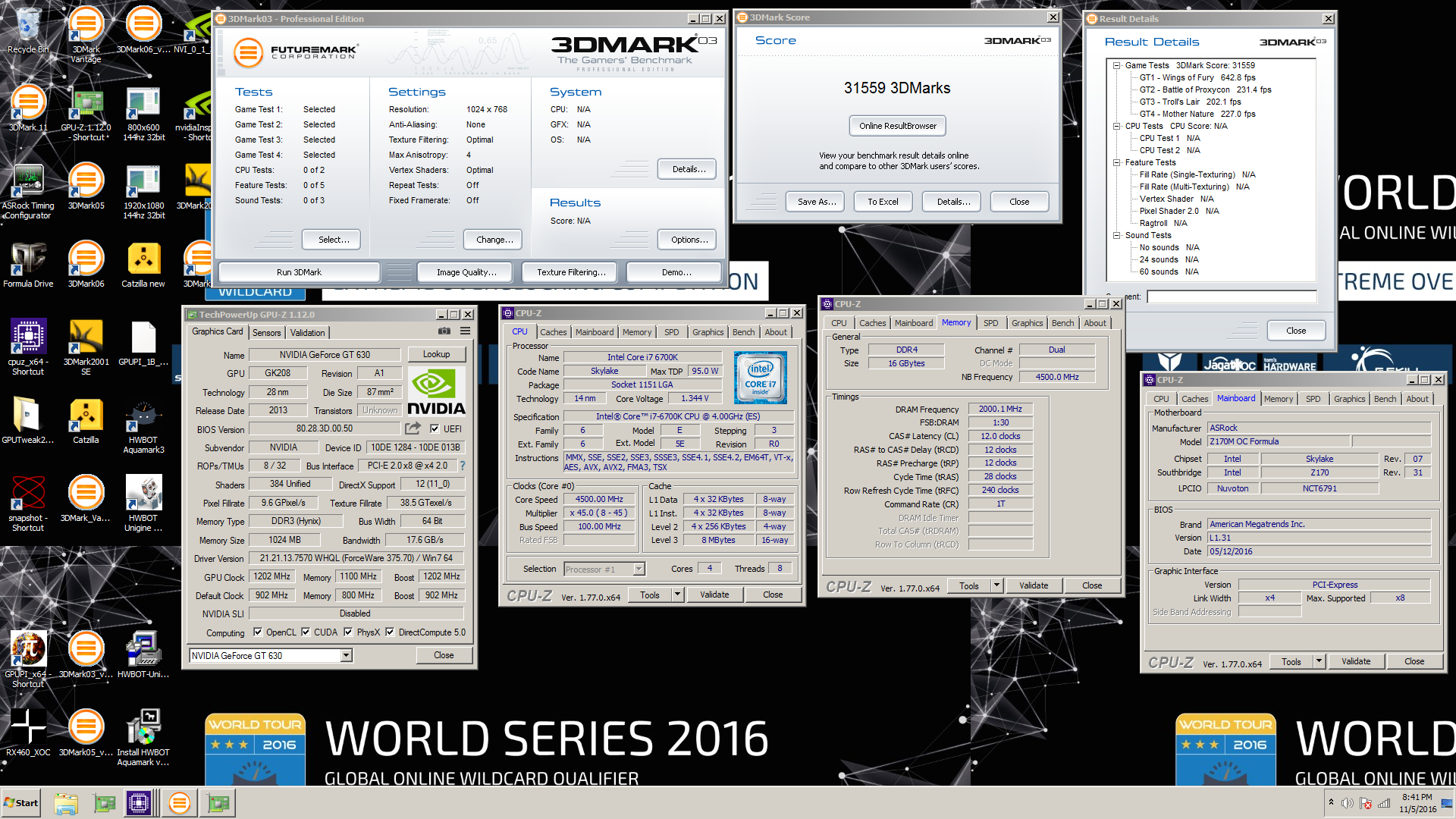Toggle the DirectCompute 5.0 checkbox
The width and height of the screenshot is (1456, 819).
tap(390, 632)
